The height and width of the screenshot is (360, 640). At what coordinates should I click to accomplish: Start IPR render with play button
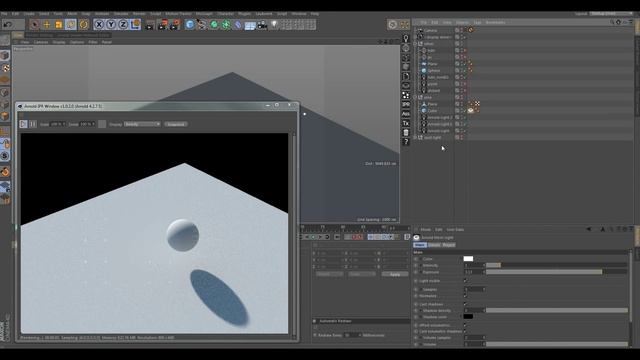[x=23, y=124]
